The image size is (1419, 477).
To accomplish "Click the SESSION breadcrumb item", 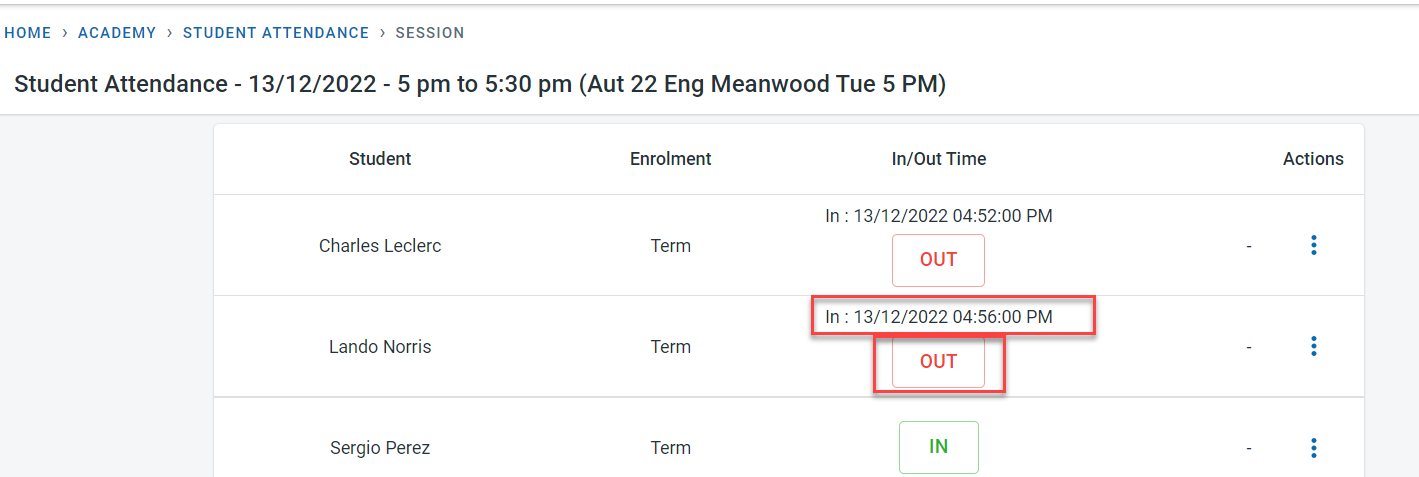I will (x=430, y=33).
